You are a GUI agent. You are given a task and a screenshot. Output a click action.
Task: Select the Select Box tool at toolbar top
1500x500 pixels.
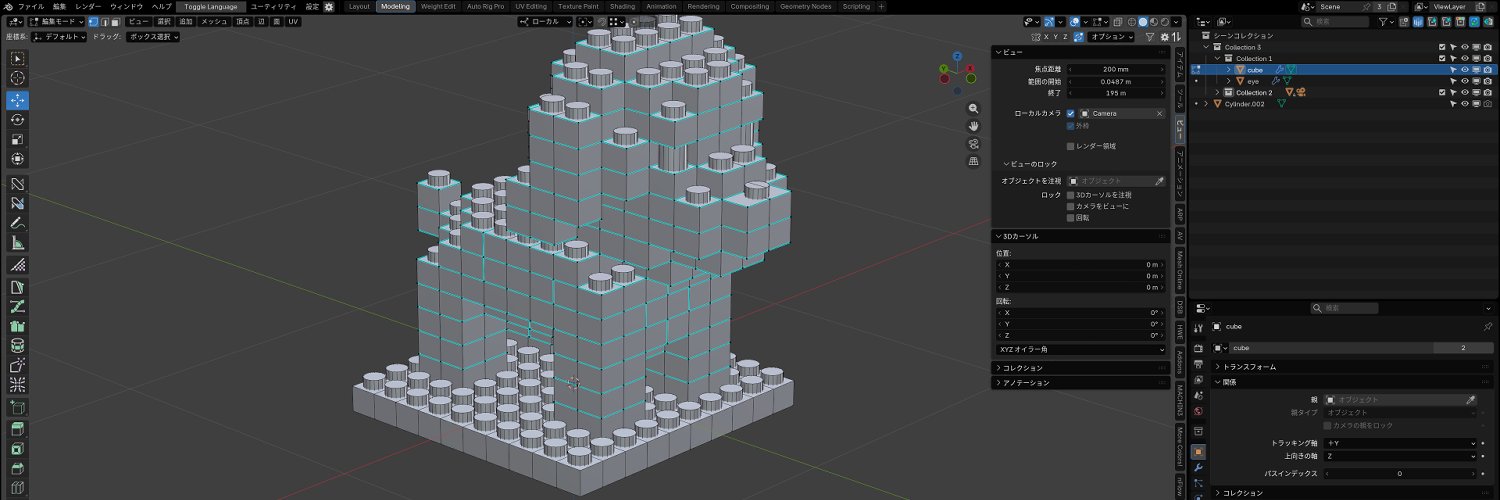[18, 58]
